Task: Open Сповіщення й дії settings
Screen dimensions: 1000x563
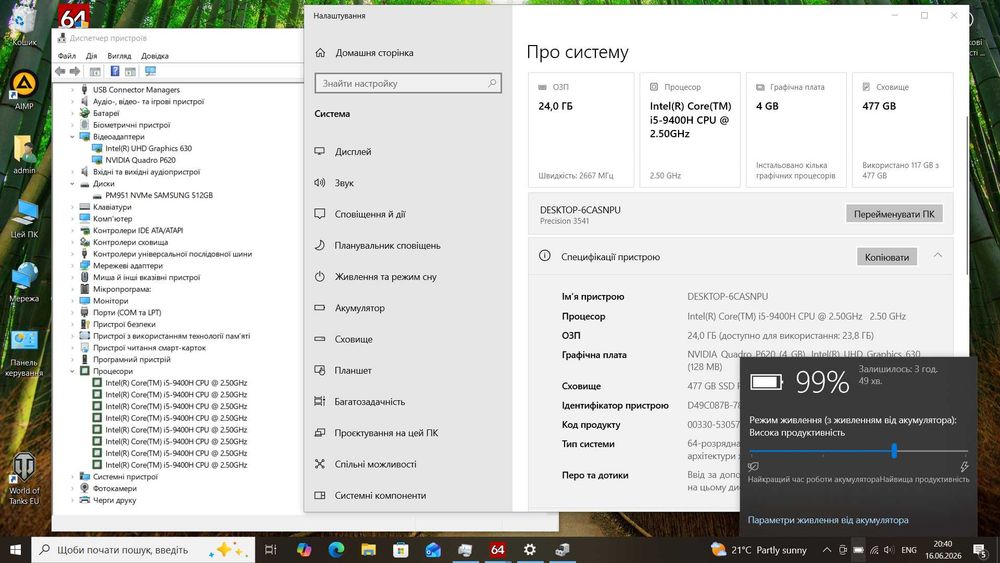Action: pyautogui.click(x=370, y=214)
